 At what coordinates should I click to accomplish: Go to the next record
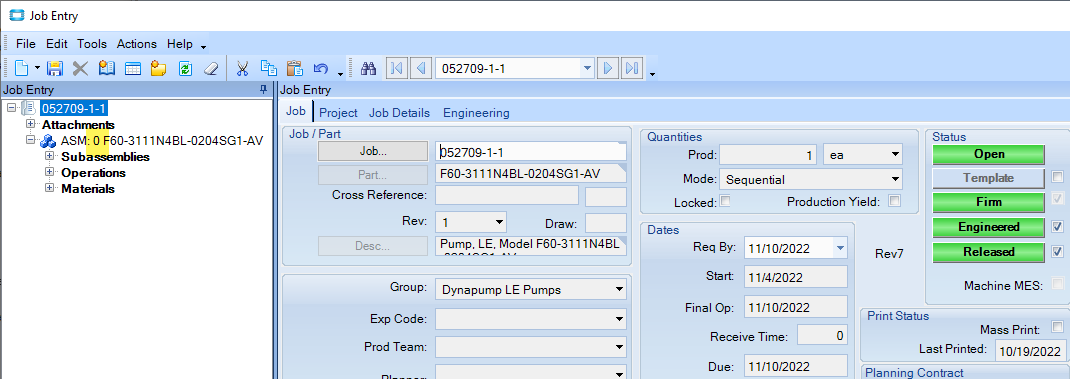coord(607,68)
